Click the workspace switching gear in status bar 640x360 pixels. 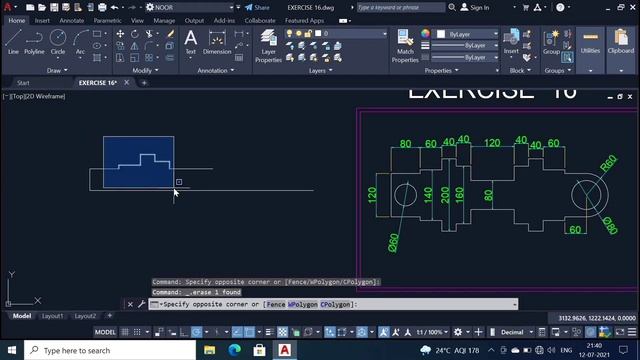click(x=458, y=332)
